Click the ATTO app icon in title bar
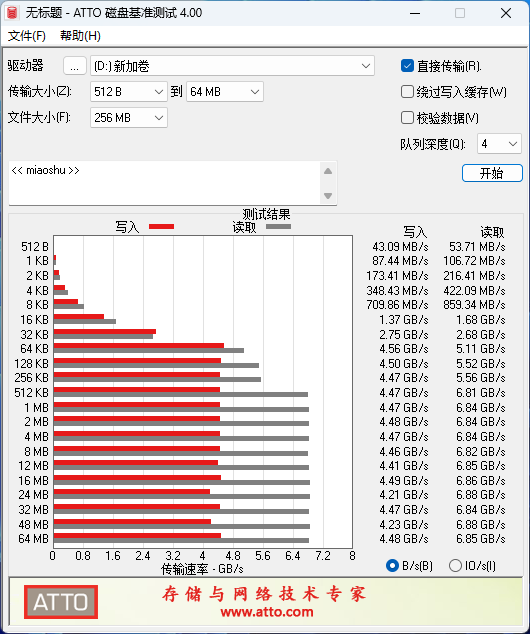The height and width of the screenshot is (634, 530). [x=12, y=13]
